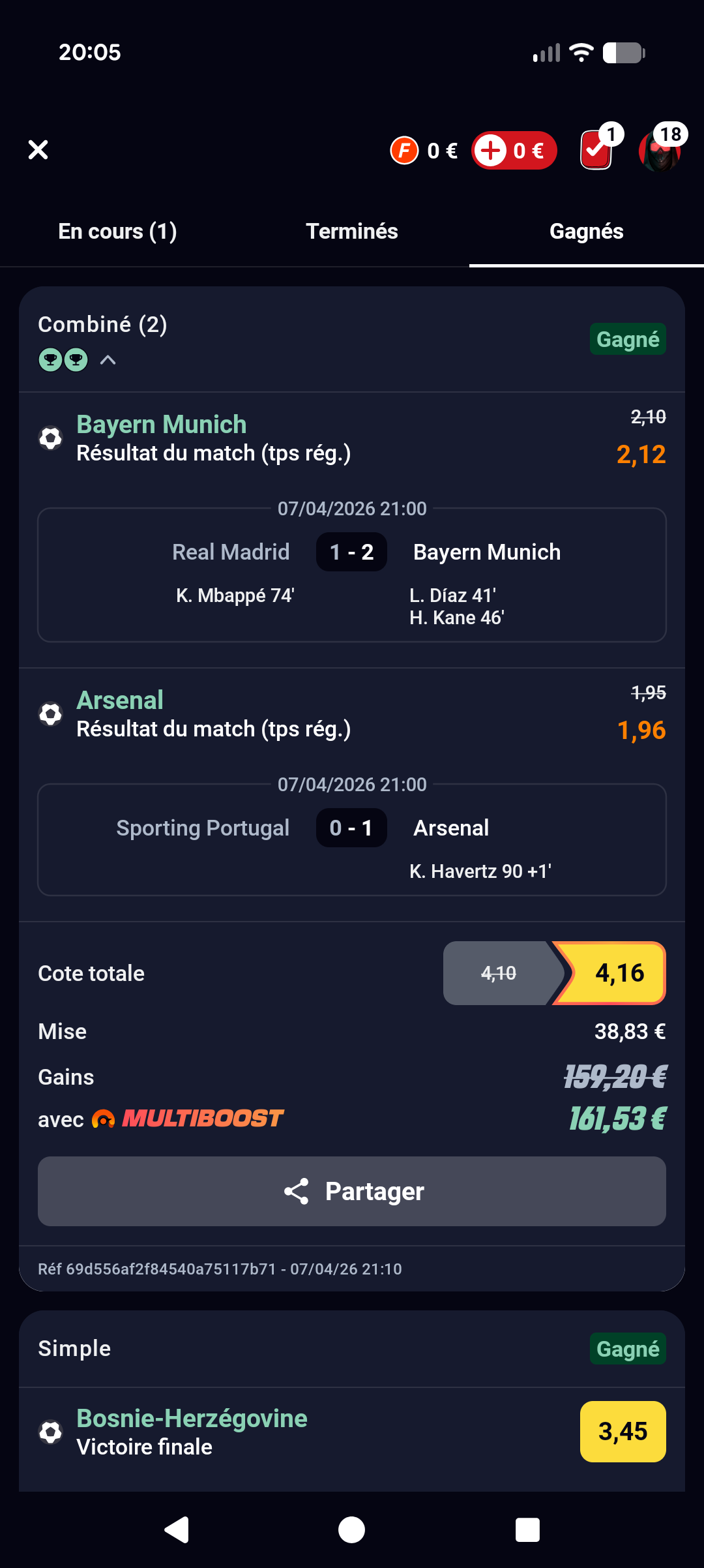Tap the Arsenal bet football icon
704x1568 pixels.
[x=51, y=714]
